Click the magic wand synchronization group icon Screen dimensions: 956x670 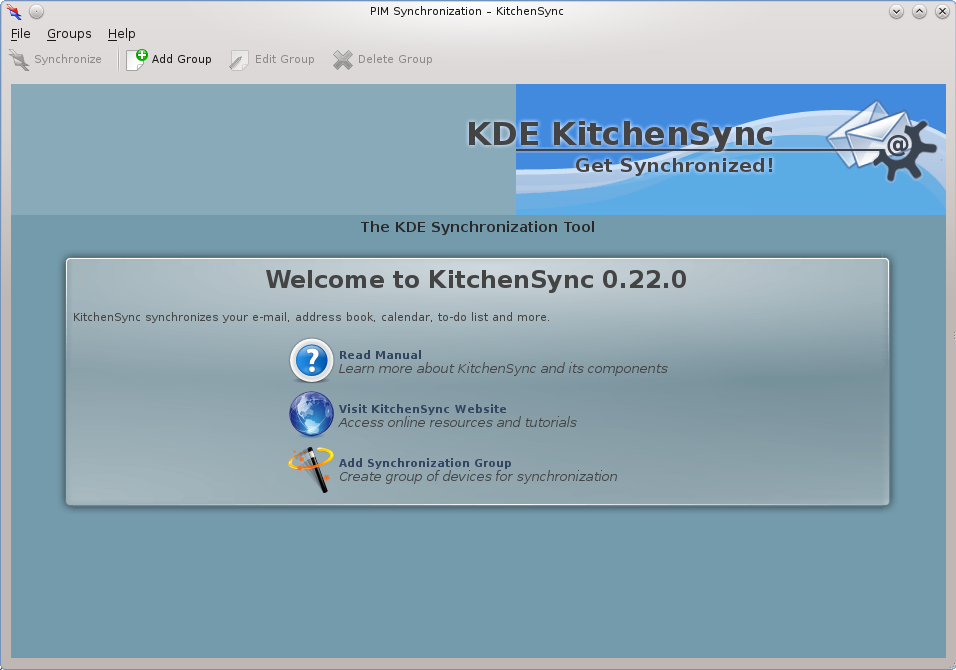pyautogui.click(x=311, y=469)
